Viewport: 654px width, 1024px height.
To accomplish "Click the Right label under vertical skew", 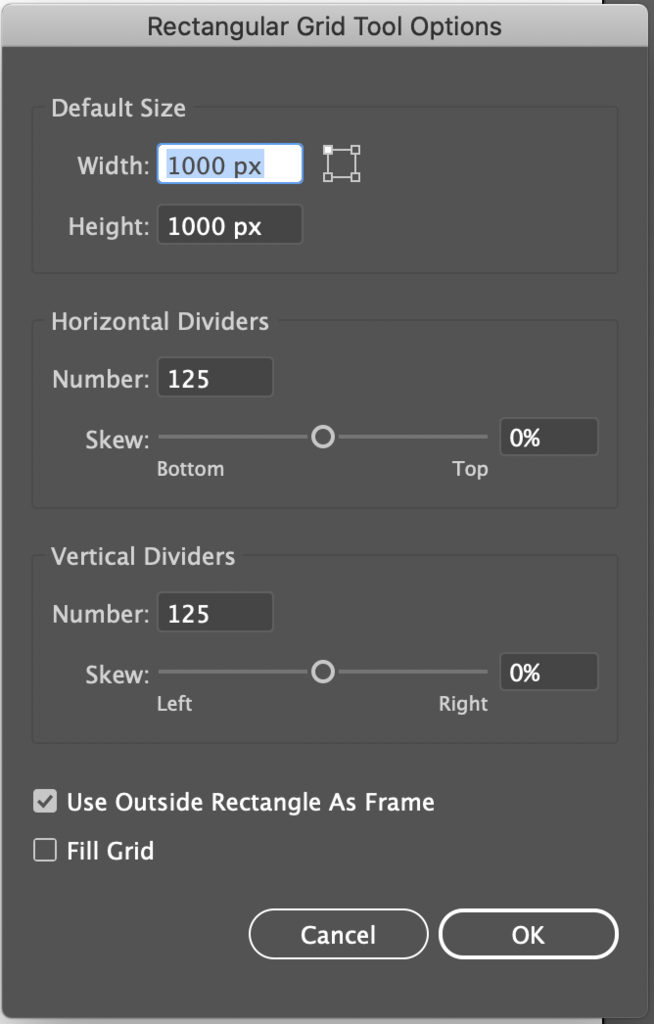I will pyautogui.click(x=463, y=704).
